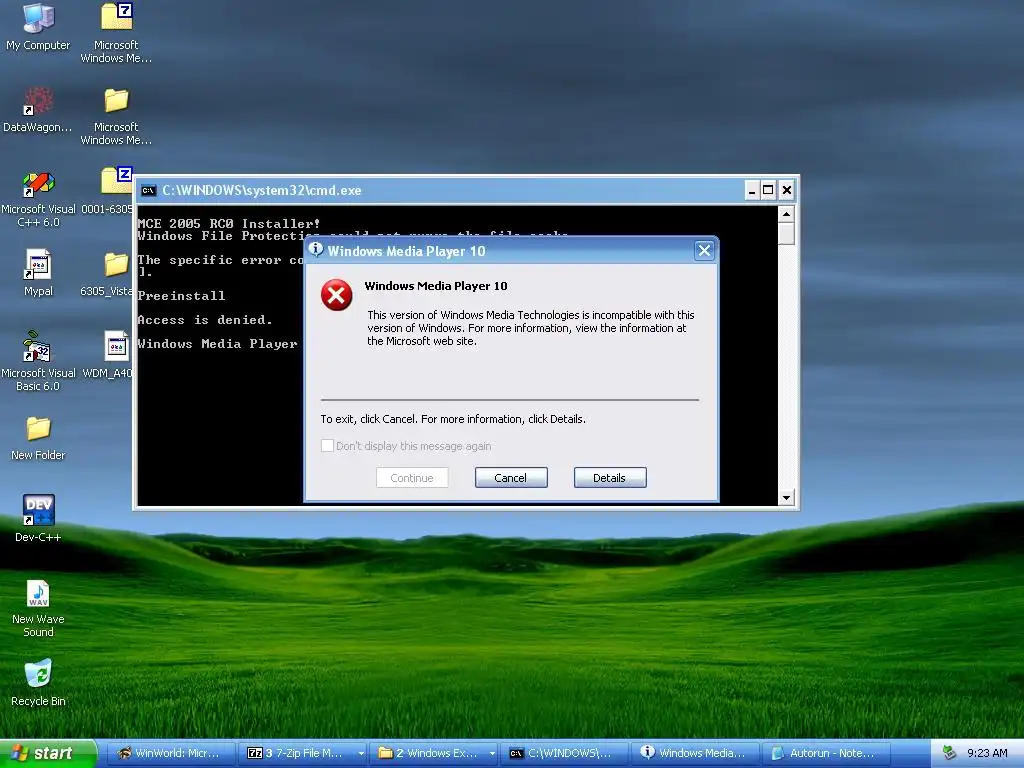Open the My Computer desktop icon
This screenshot has width=1024, height=768.
(x=38, y=26)
